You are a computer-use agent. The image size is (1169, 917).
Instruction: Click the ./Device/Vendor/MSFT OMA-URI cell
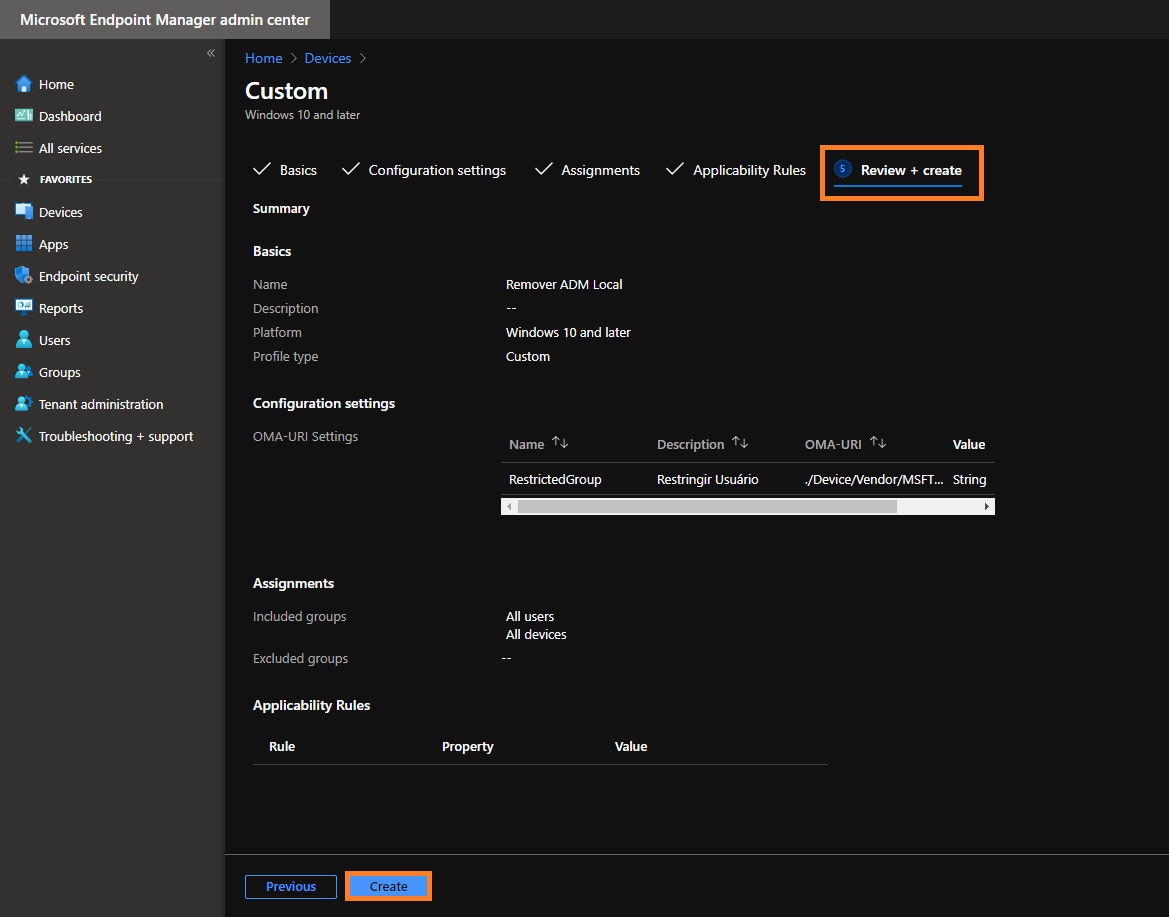(x=874, y=479)
